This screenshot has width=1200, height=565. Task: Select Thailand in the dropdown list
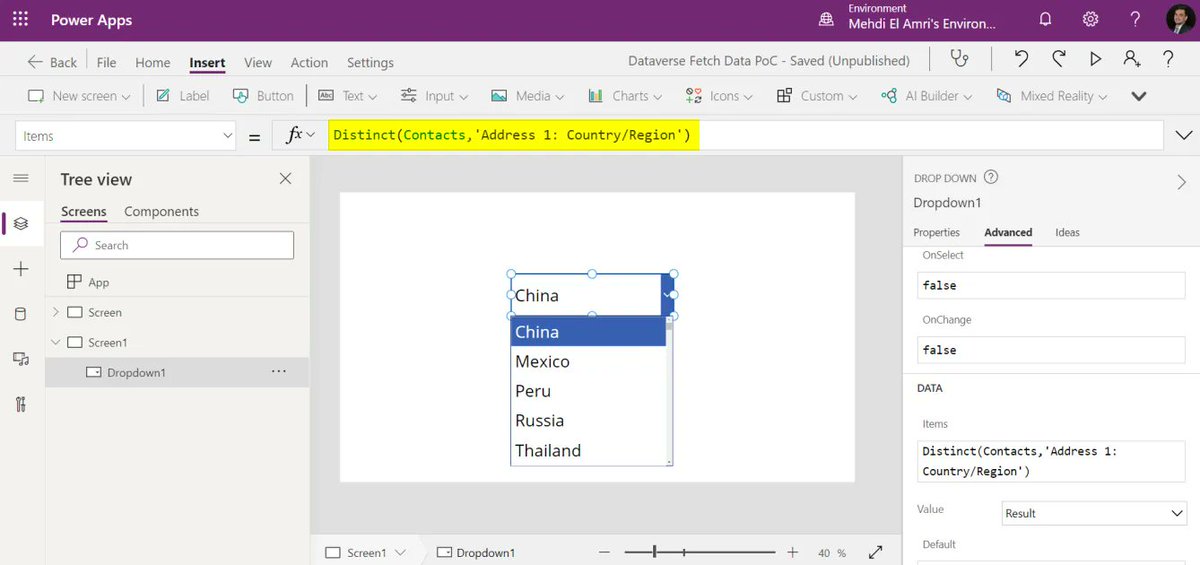click(588, 450)
